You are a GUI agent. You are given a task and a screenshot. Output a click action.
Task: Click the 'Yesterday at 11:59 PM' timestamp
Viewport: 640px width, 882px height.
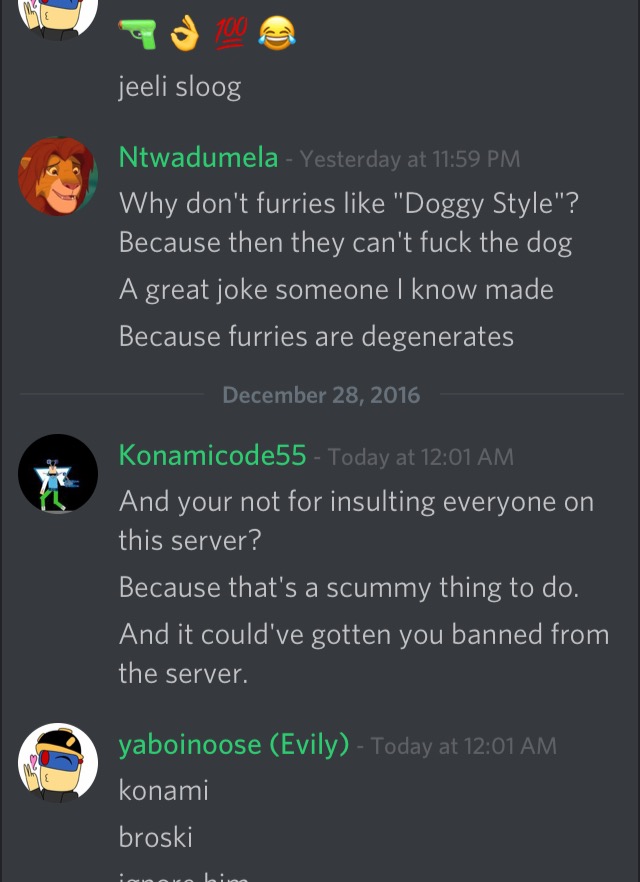409,159
